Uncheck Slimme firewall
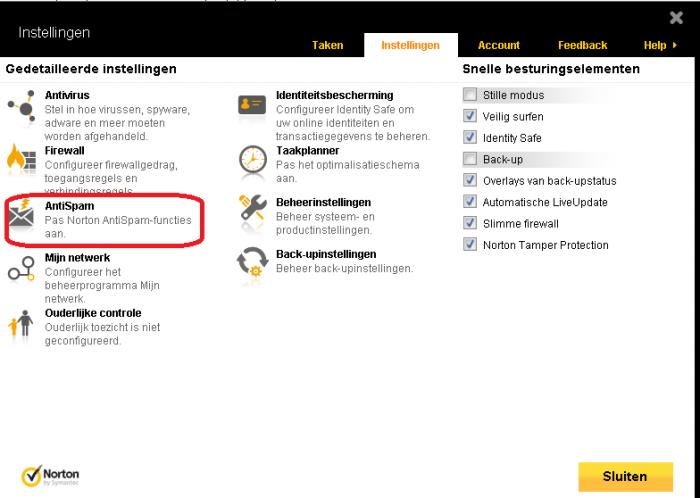Image resolution: width=700 pixels, height=498 pixels. [x=470, y=223]
